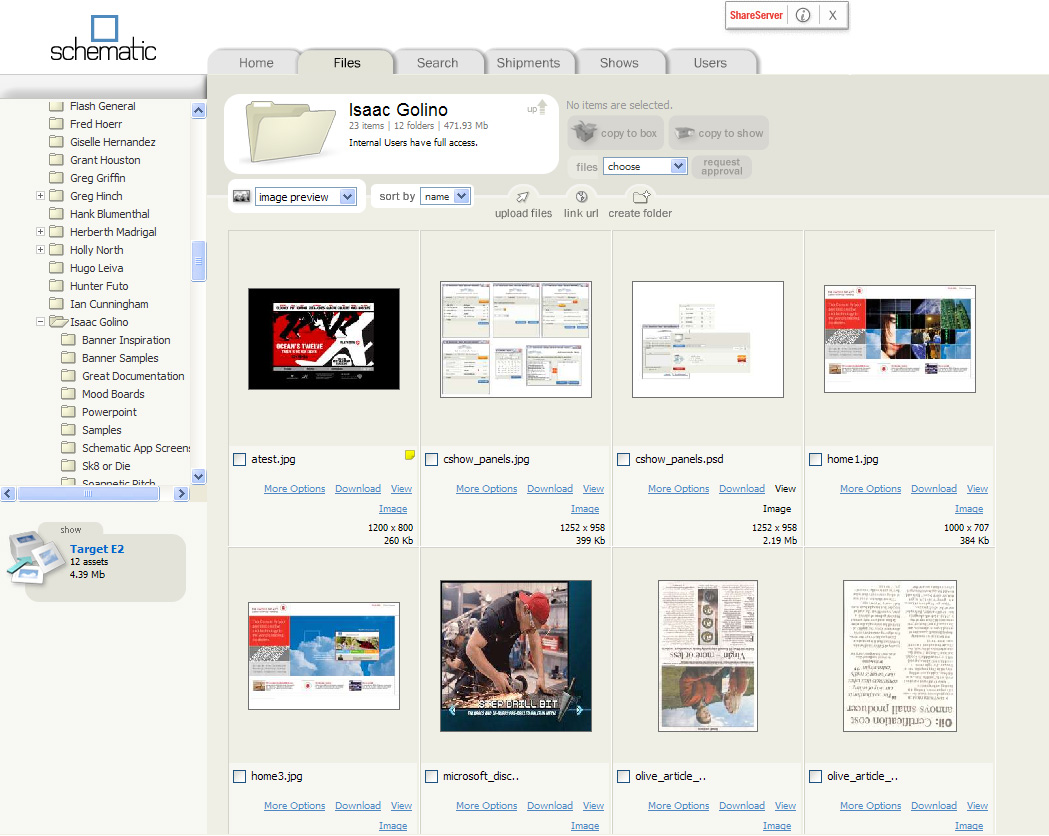Screen dimensions: 1049x836
Task: Click the create folder icon
Action: point(641,197)
